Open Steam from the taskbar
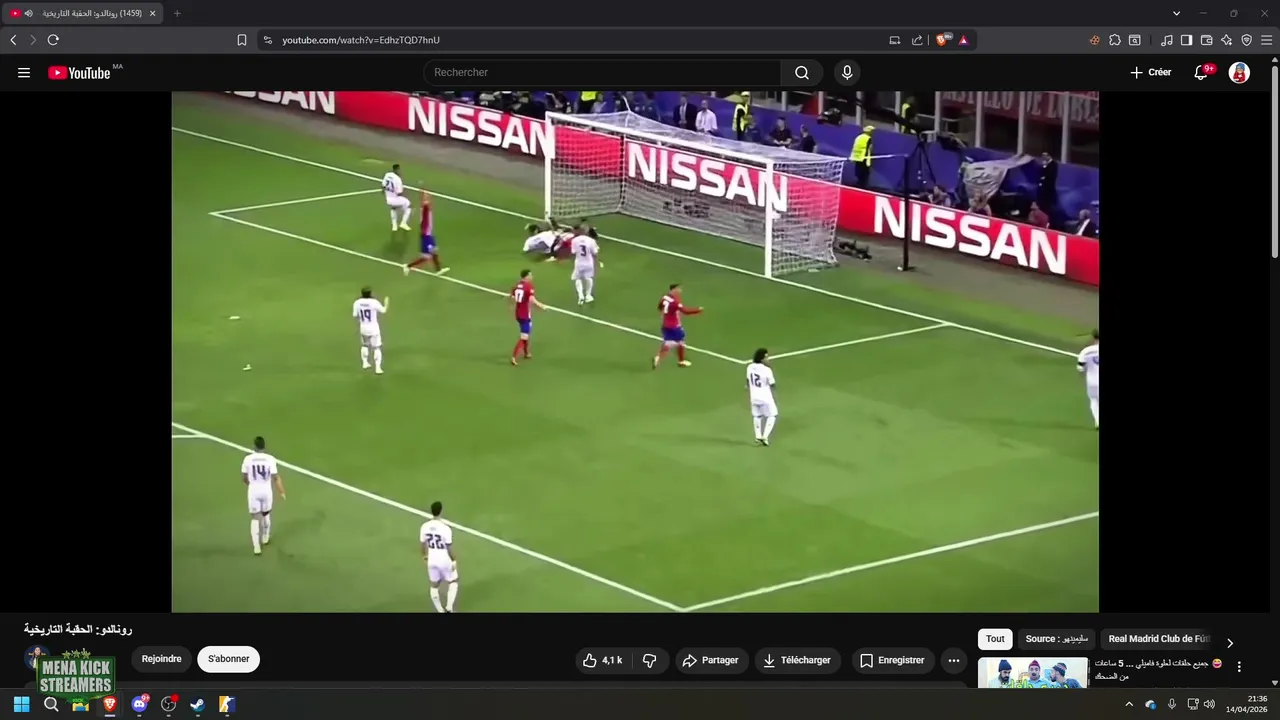This screenshot has height=720, width=1280. pos(198,704)
